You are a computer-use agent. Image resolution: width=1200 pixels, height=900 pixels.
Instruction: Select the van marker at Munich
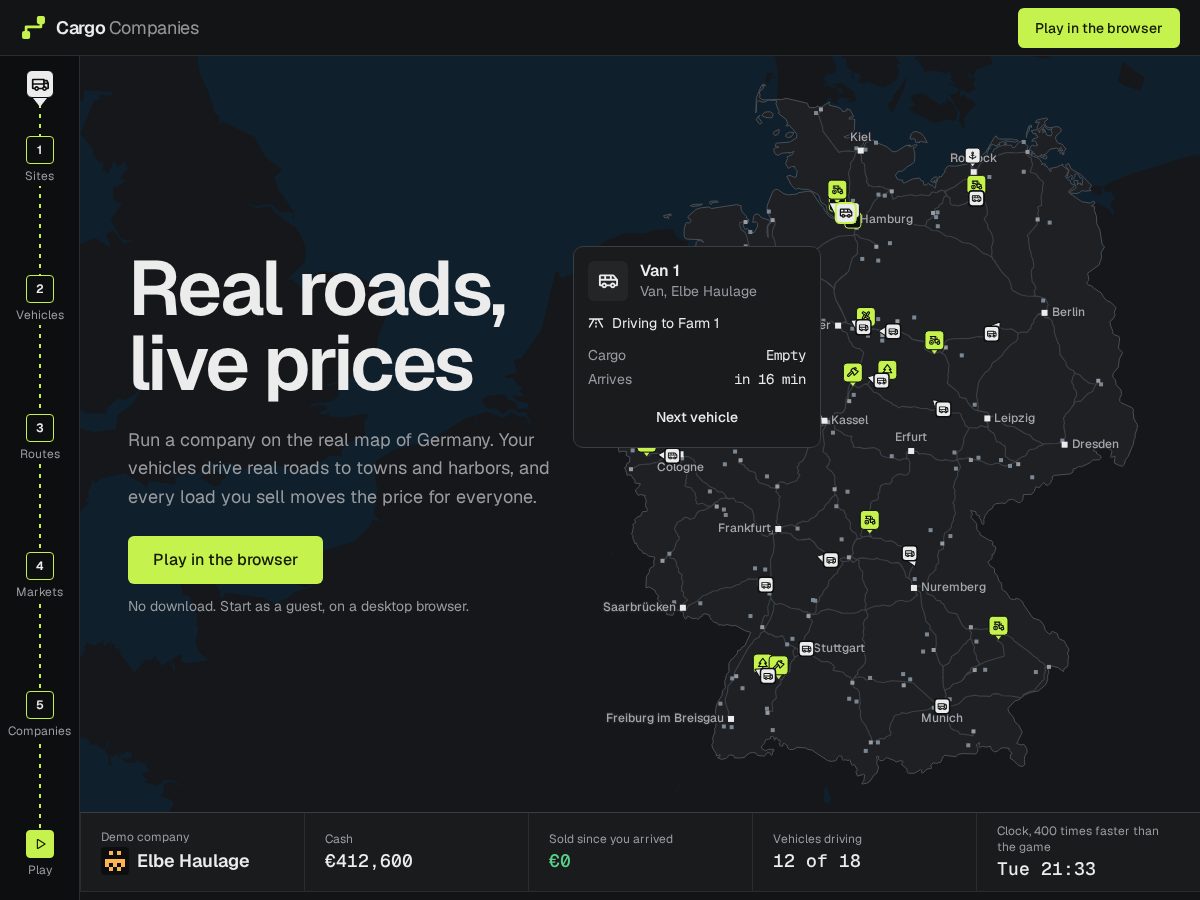tap(941, 706)
